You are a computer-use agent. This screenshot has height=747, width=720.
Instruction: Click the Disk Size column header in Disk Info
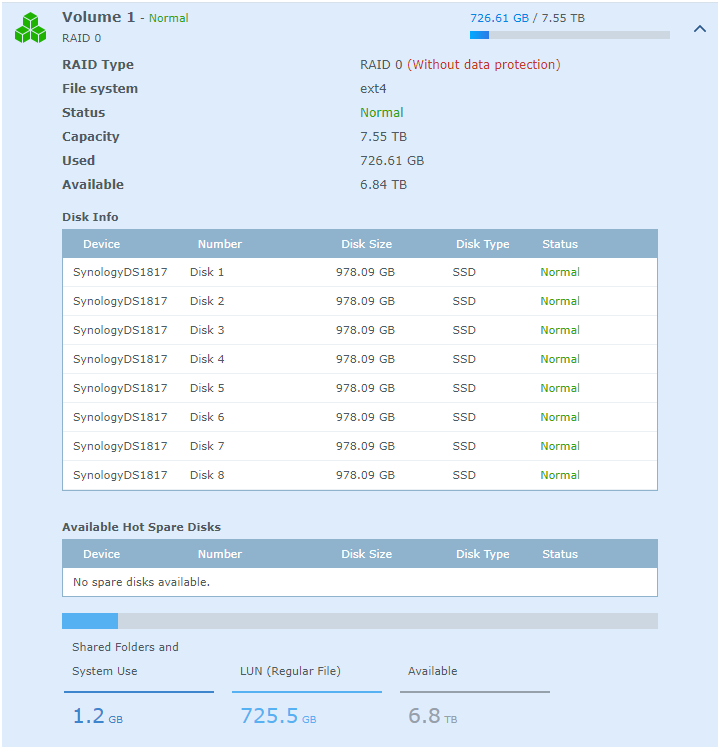pyautogui.click(x=366, y=244)
